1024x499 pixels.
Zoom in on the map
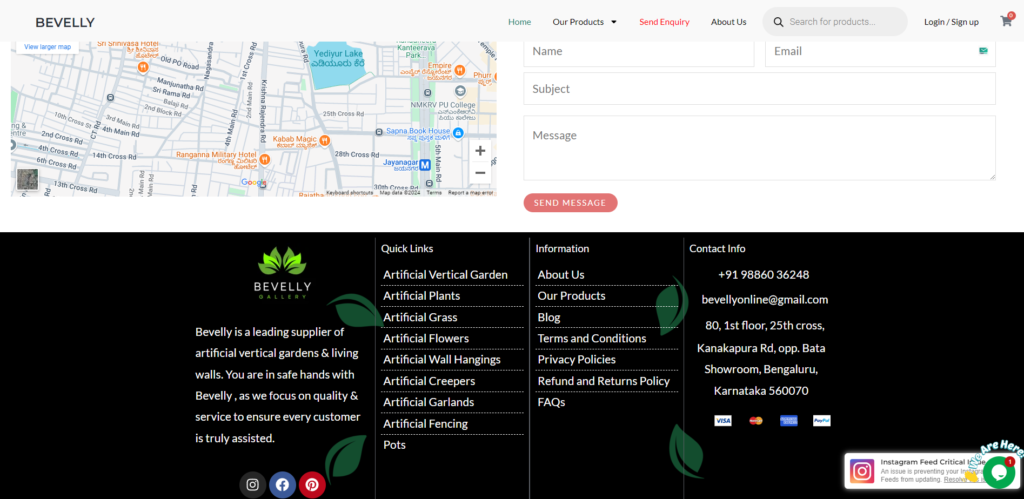tap(480, 151)
